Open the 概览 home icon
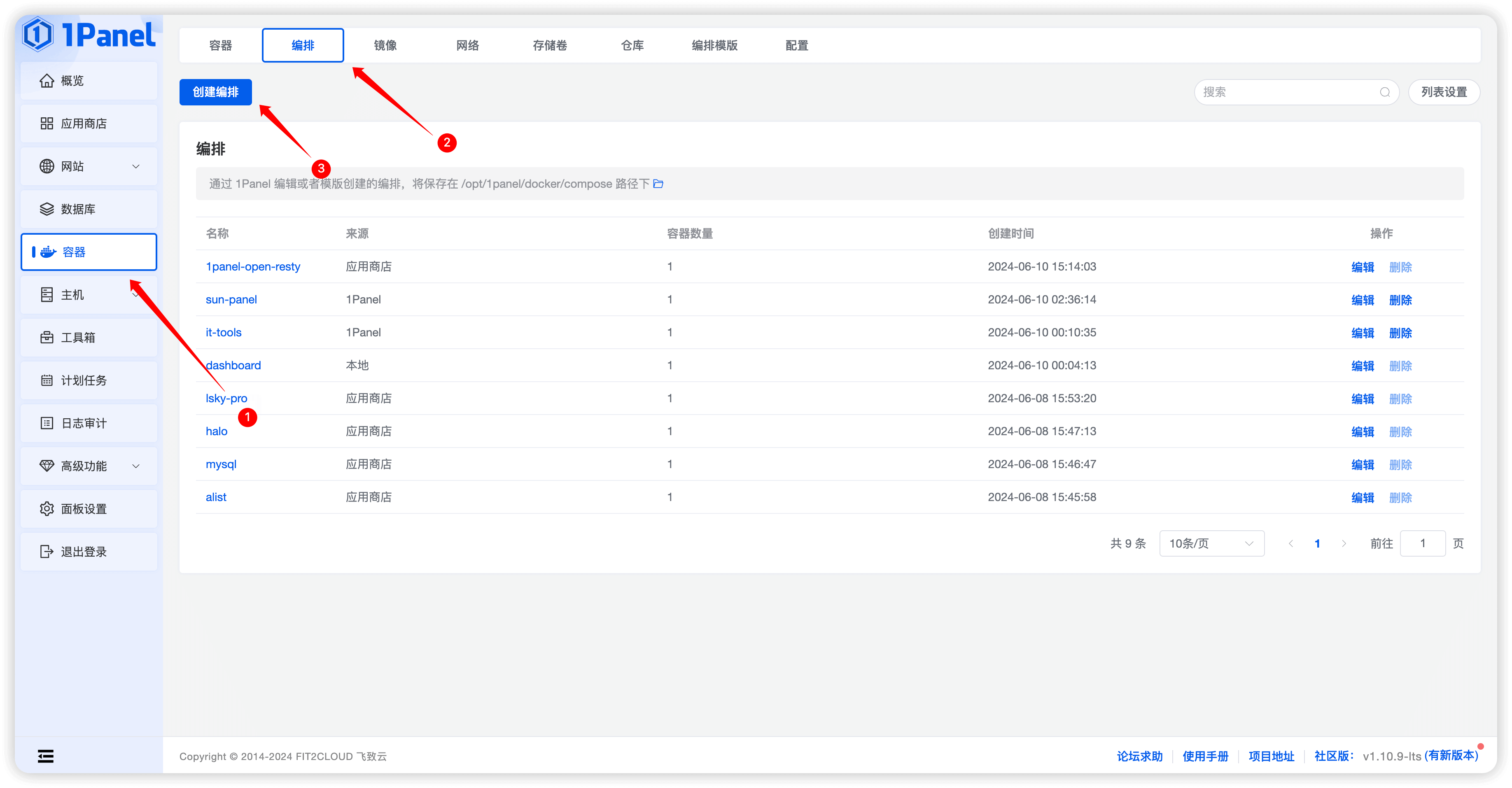Viewport: 1512px width, 788px height. click(47, 80)
